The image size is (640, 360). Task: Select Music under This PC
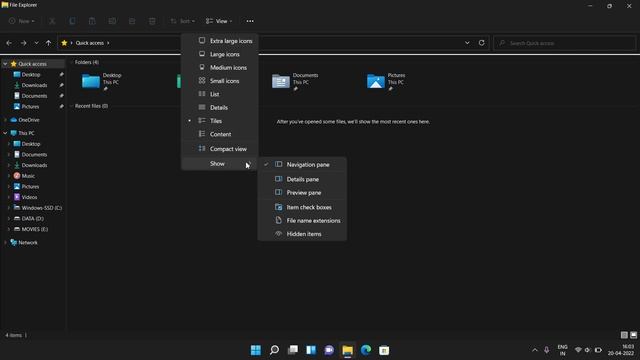click(28, 176)
